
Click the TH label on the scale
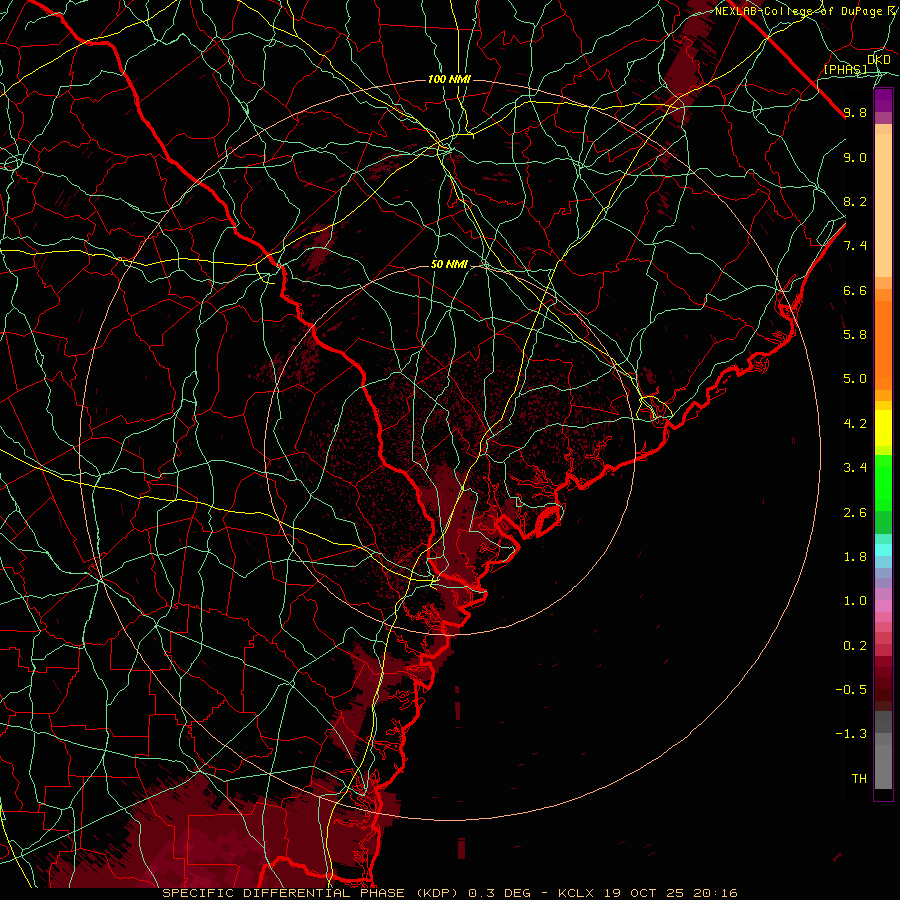point(859,779)
